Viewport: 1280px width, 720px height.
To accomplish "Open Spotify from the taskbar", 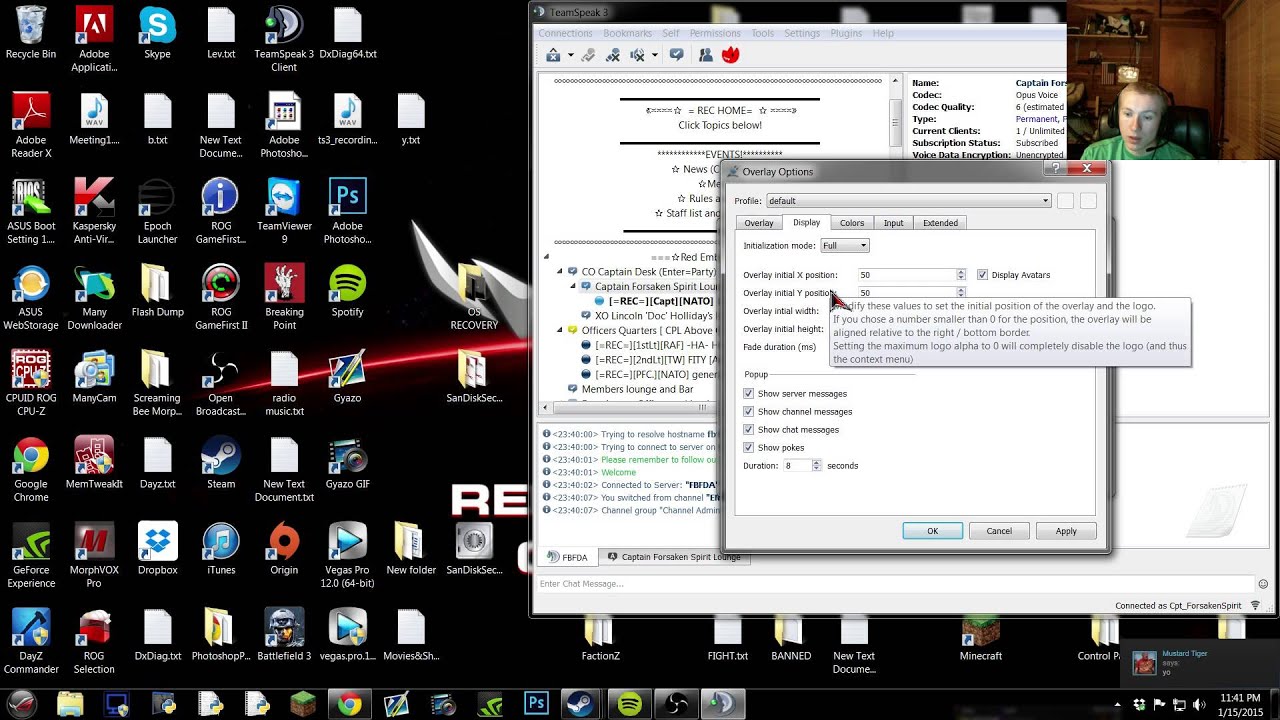I will click(629, 705).
